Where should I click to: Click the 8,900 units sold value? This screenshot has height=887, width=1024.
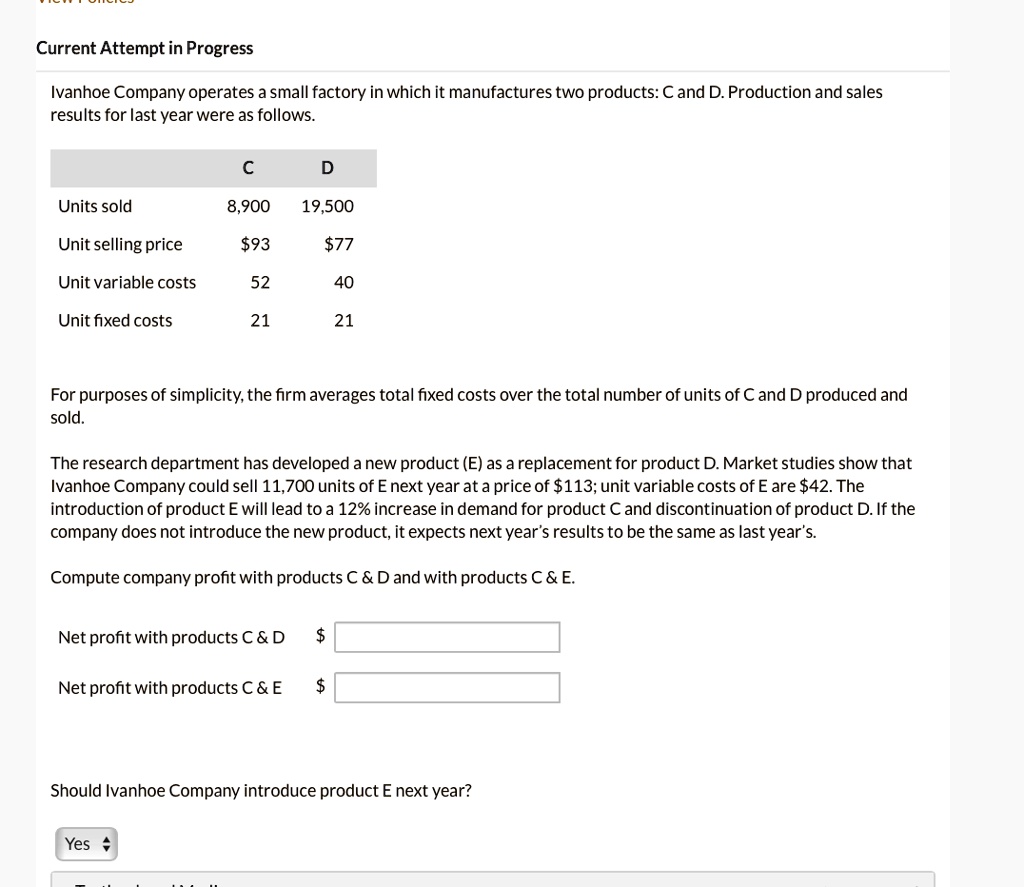[248, 206]
